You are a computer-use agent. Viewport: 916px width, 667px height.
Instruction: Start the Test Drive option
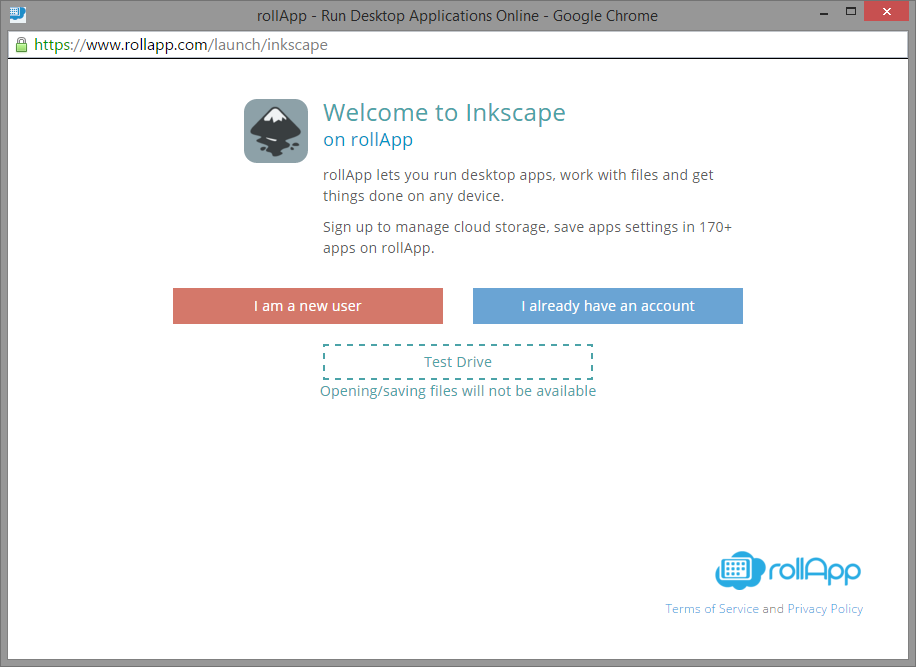click(458, 362)
